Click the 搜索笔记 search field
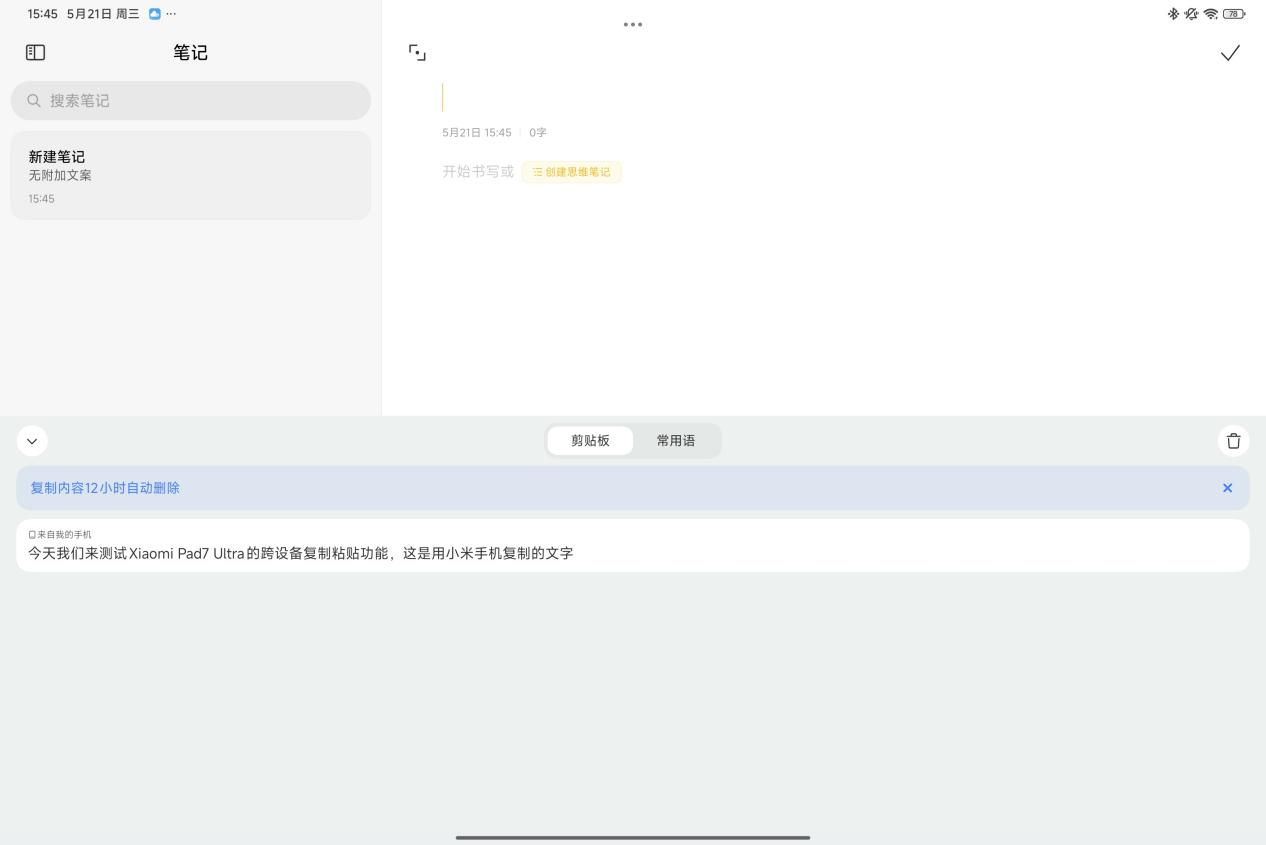Image resolution: width=1266 pixels, height=845 pixels. coord(191,101)
